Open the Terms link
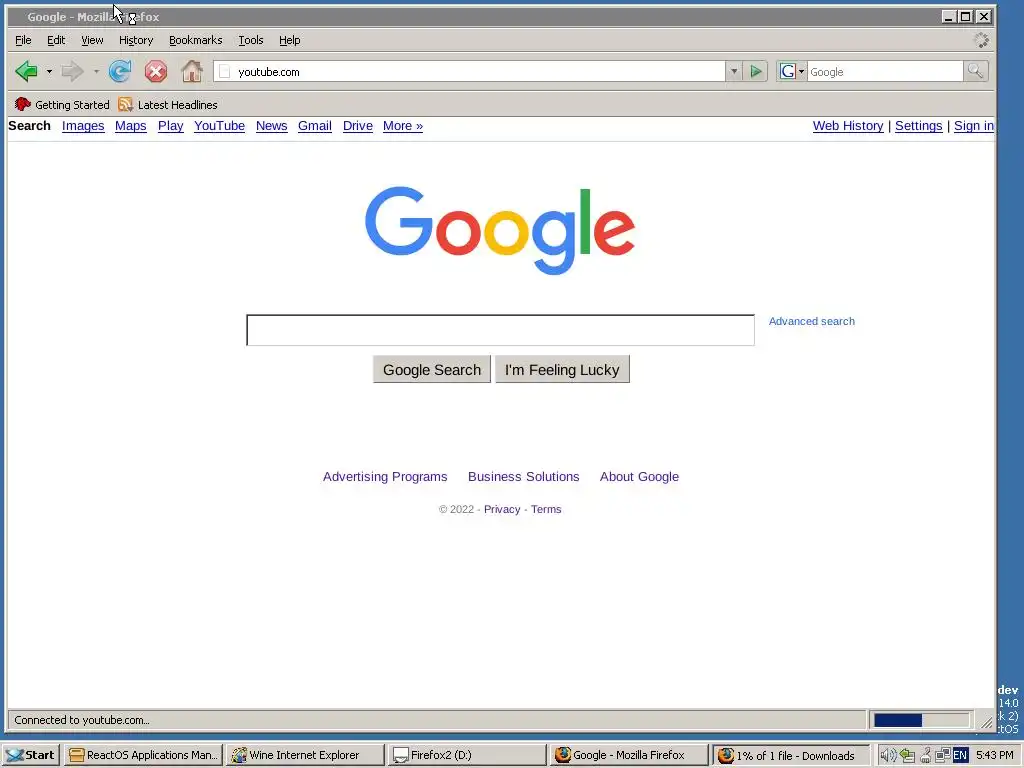 546,509
